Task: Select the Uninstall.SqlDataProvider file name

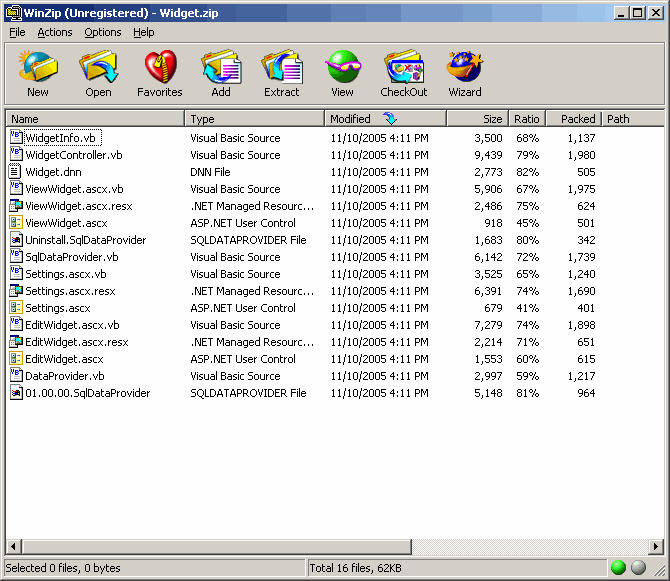Action: click(x=85, y=240)
